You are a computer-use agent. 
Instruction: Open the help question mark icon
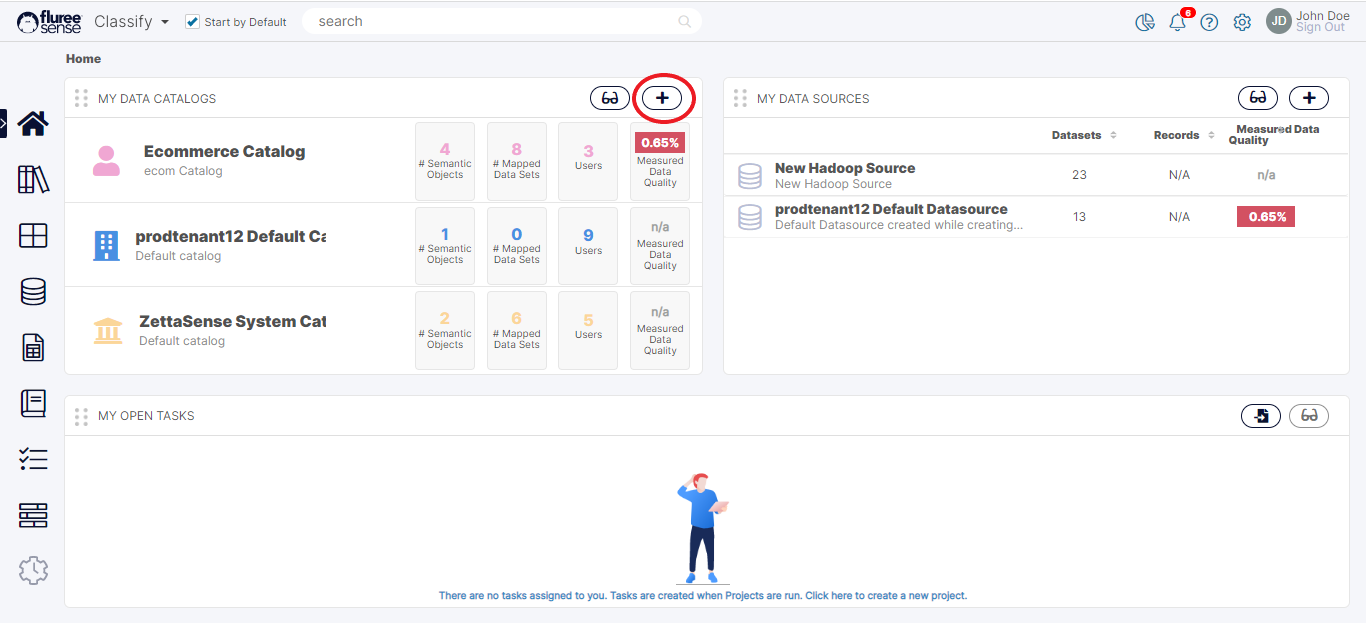tap(1209, 22)
